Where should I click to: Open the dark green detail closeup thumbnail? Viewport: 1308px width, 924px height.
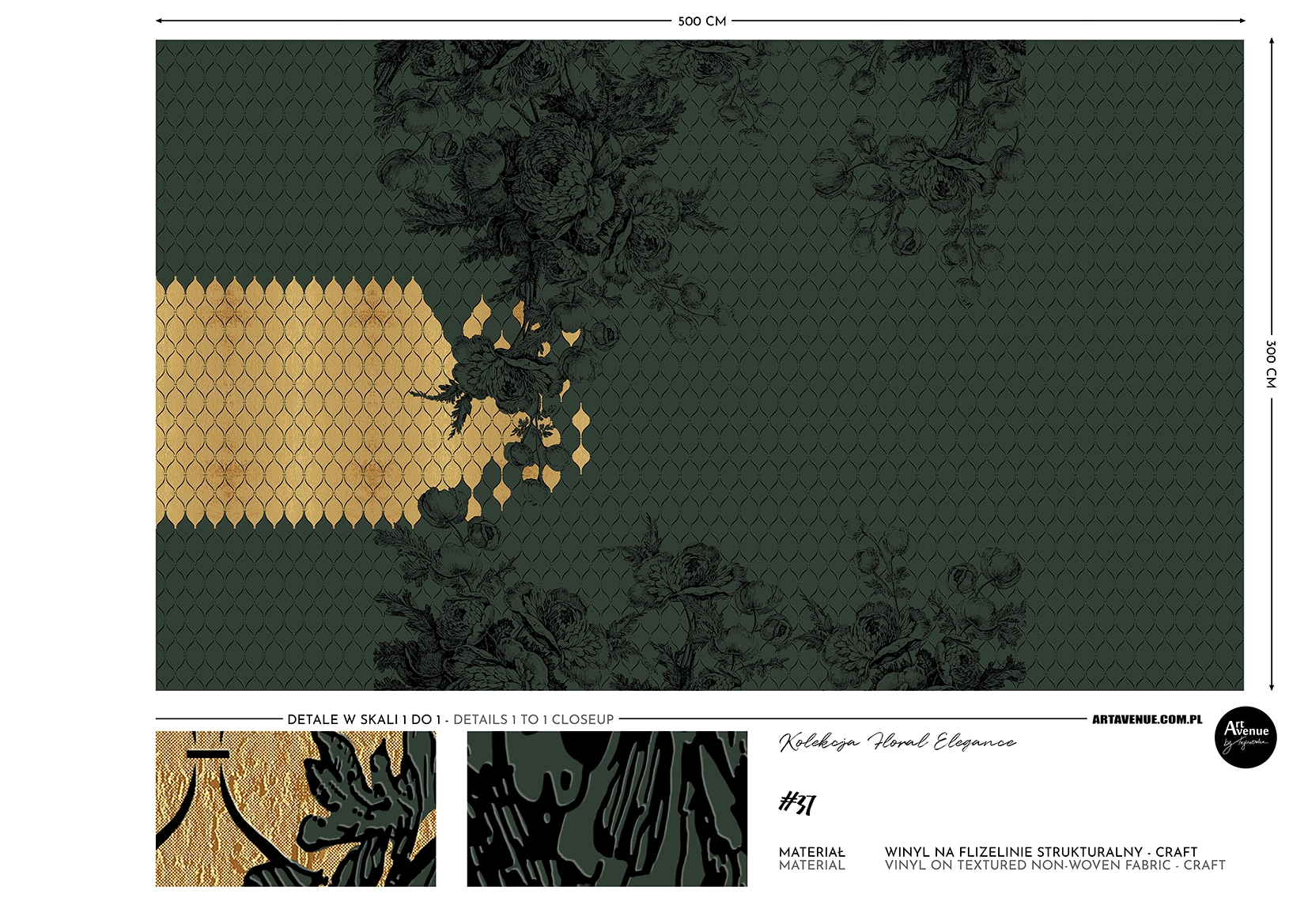(607, 808)
